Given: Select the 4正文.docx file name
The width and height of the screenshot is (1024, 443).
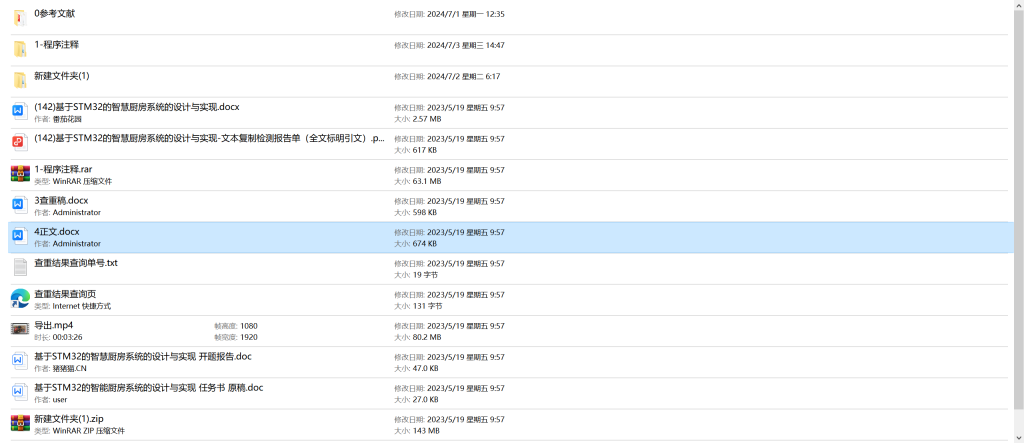Looking at the screenshot, I should (x=57, y=232).
